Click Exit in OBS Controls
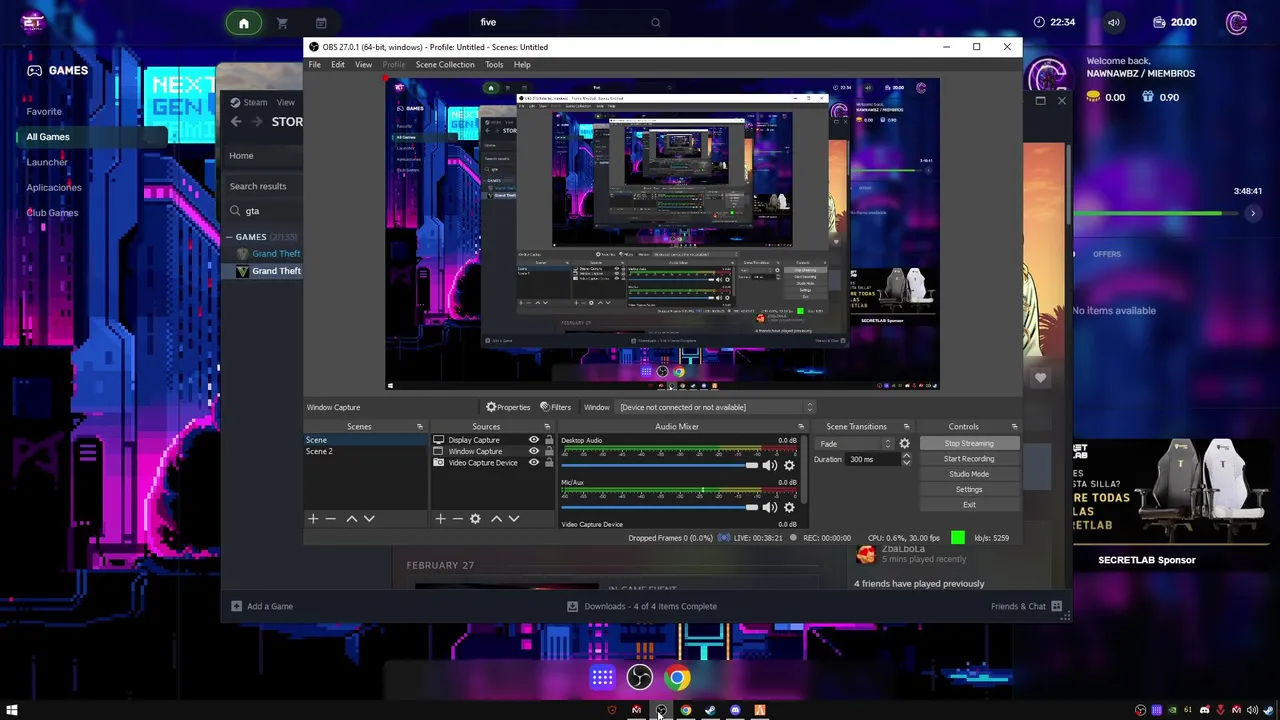 [x=969, y=505]
